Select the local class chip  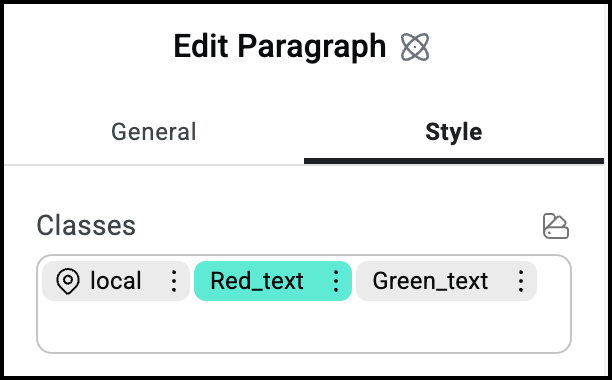(116, 281)
